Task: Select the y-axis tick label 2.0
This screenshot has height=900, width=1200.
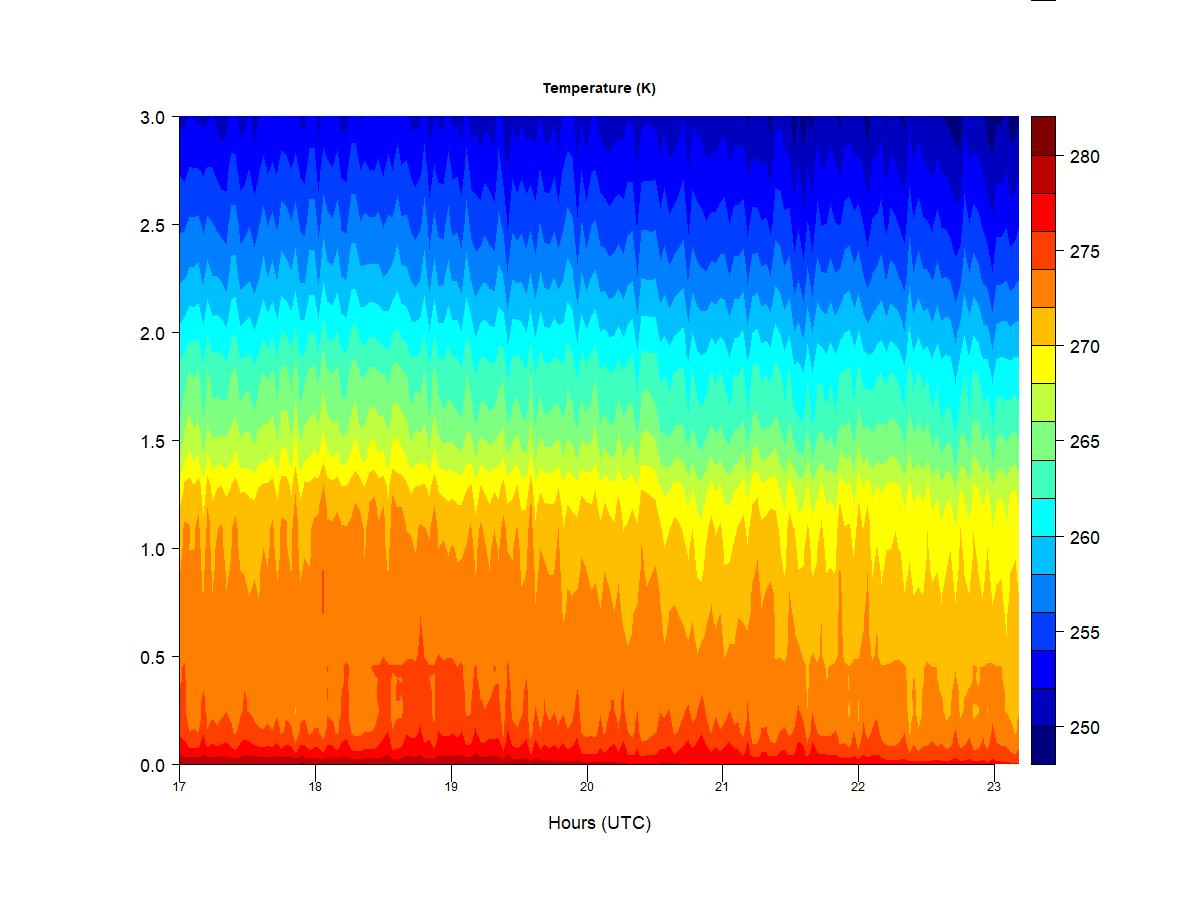Action: (x=153, y=333)
